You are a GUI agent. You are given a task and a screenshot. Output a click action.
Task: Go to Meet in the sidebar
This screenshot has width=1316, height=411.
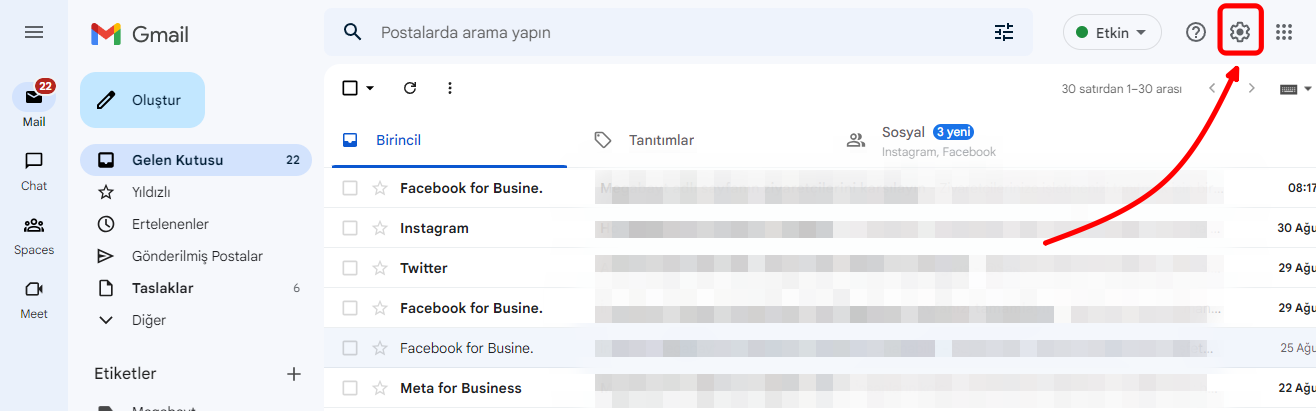tap(34, 298)
